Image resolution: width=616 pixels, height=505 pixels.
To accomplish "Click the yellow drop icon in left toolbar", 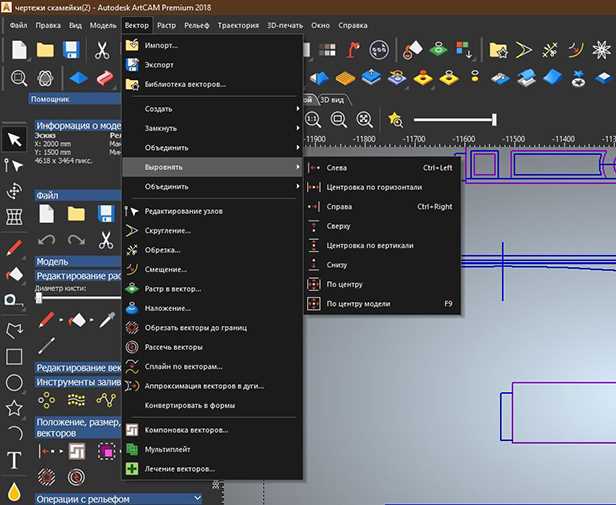I will (14, 491).
